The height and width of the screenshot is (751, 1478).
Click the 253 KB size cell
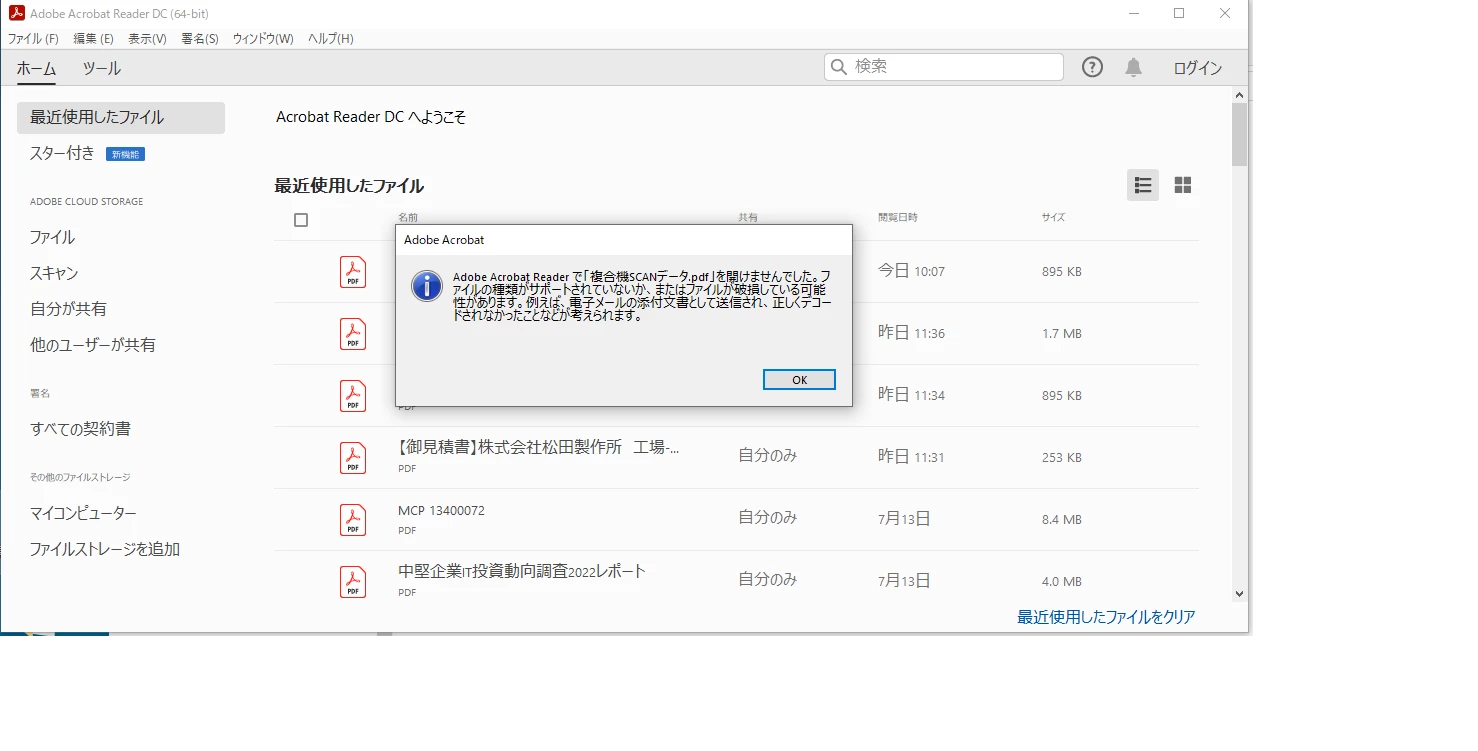[1061, 458]
